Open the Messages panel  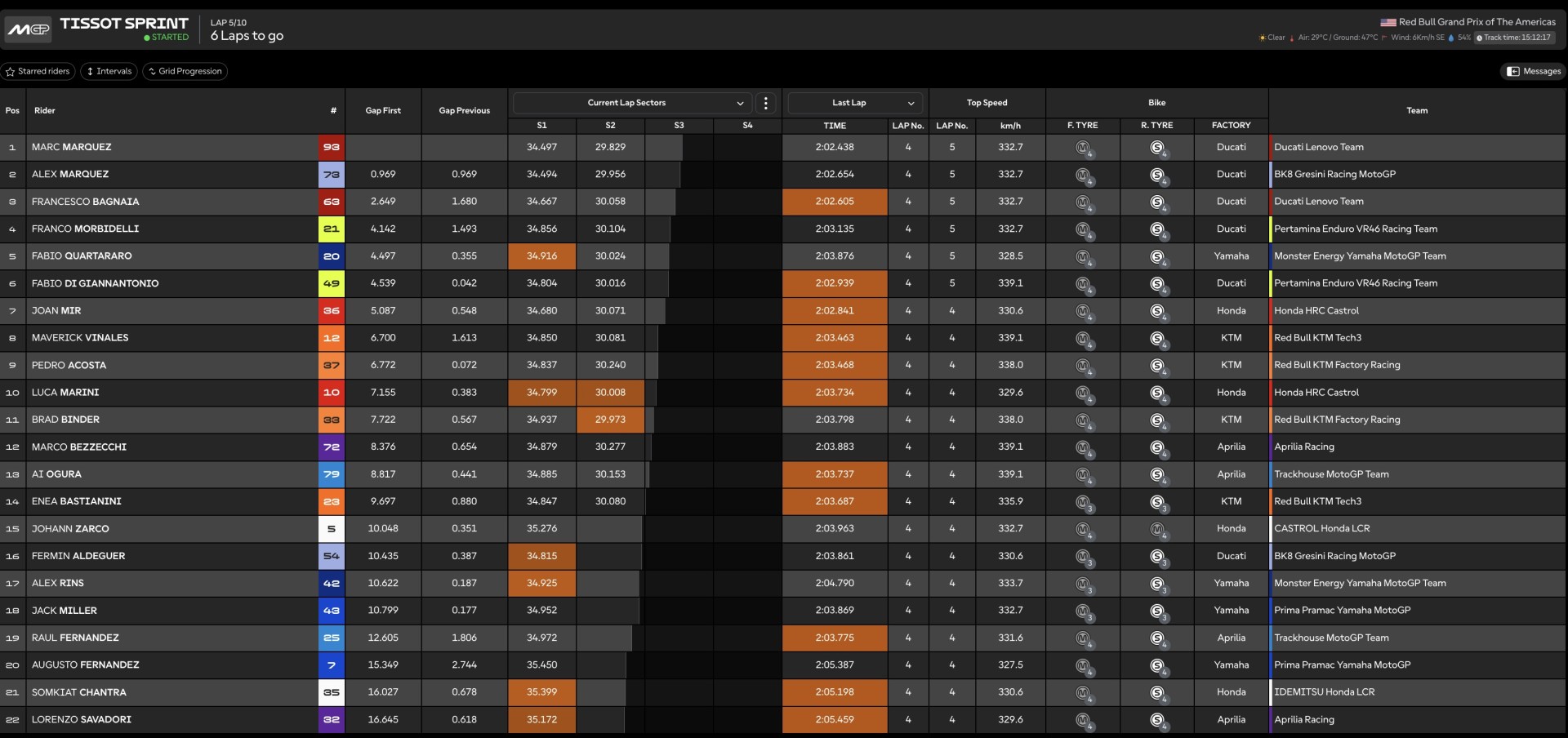coord(1534,72)
